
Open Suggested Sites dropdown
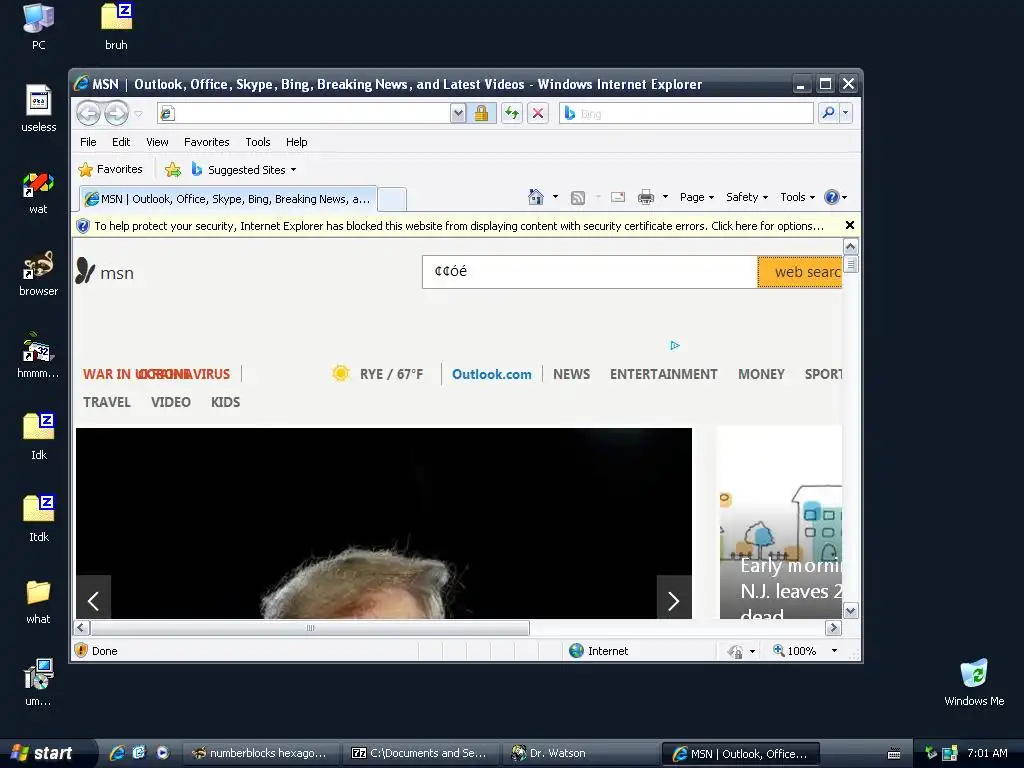pyautogui.click(x=244, y=170)
